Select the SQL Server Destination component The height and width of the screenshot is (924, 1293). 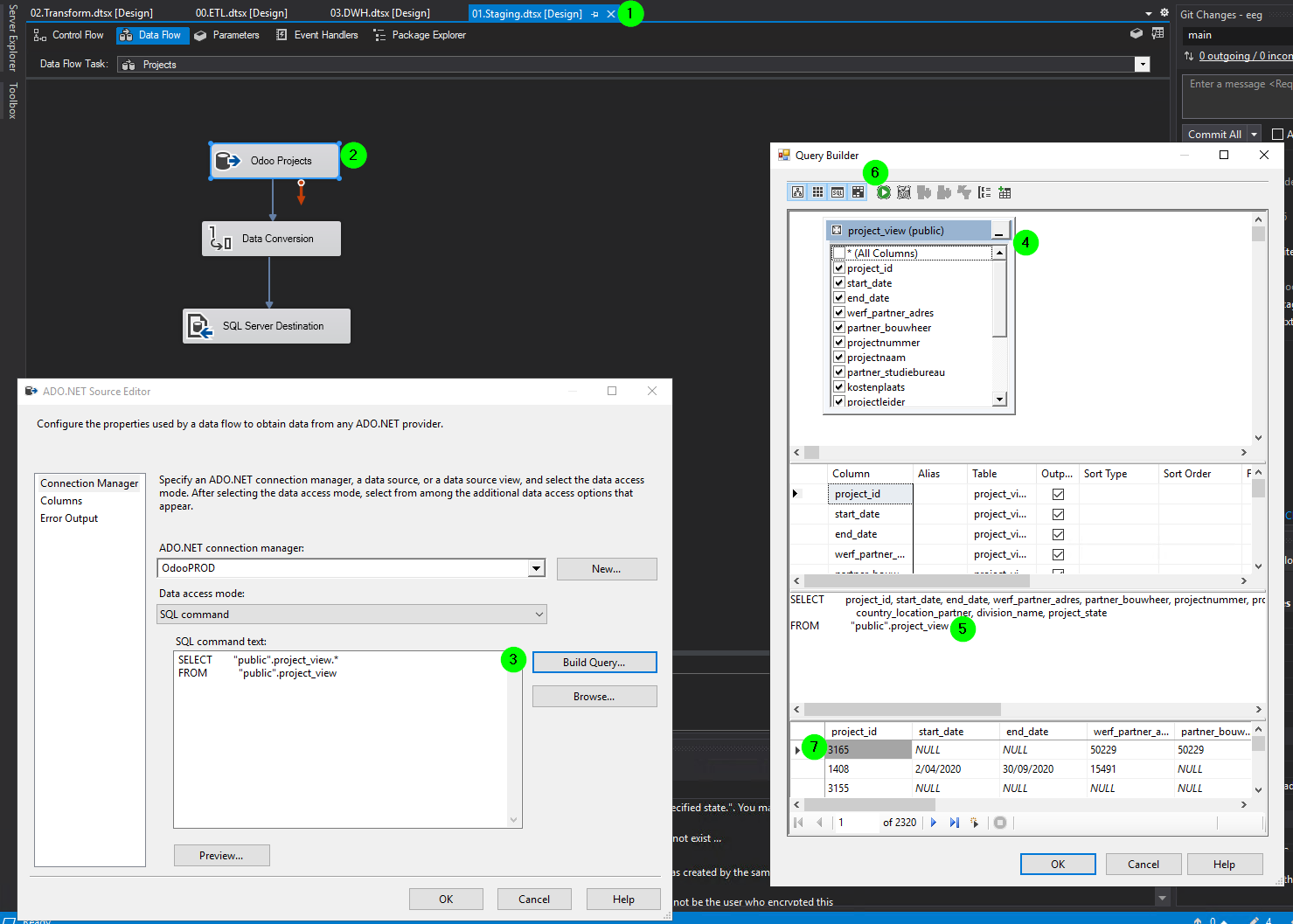click(266, 326)
